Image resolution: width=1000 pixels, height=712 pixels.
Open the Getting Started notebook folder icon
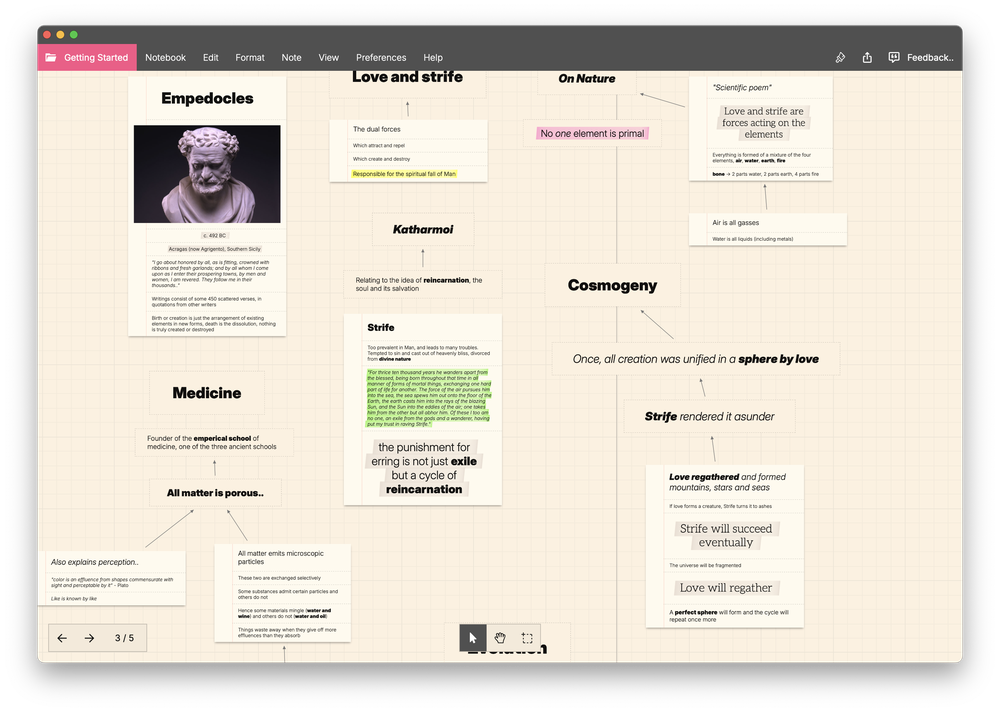50,57
